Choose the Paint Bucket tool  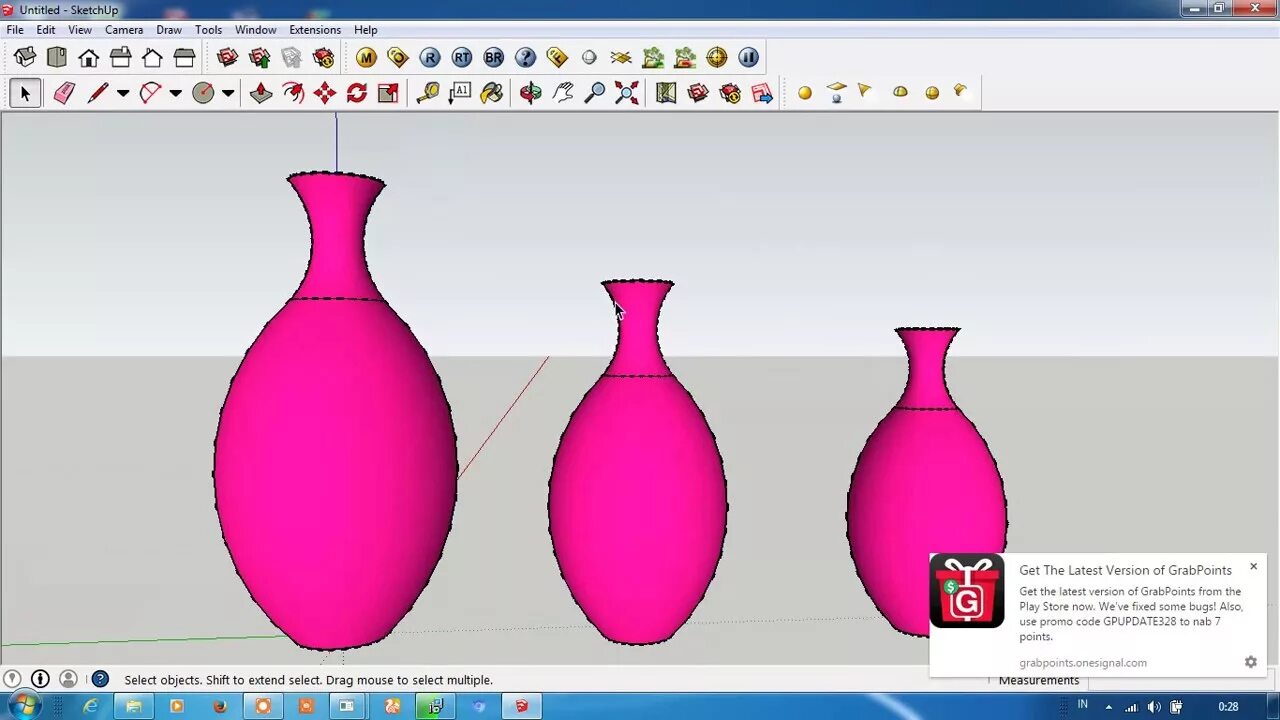coord(492,93)
